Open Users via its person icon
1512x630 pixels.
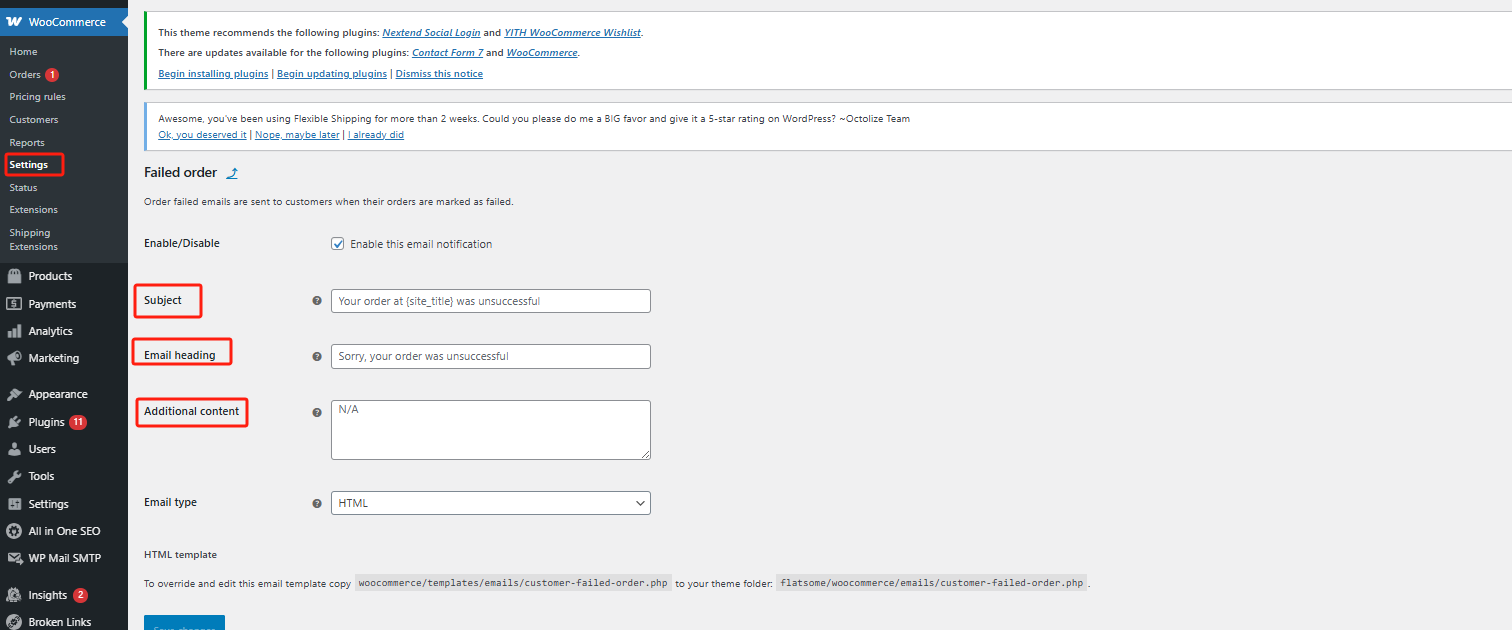pyautogui.click(x=14, y=449)
